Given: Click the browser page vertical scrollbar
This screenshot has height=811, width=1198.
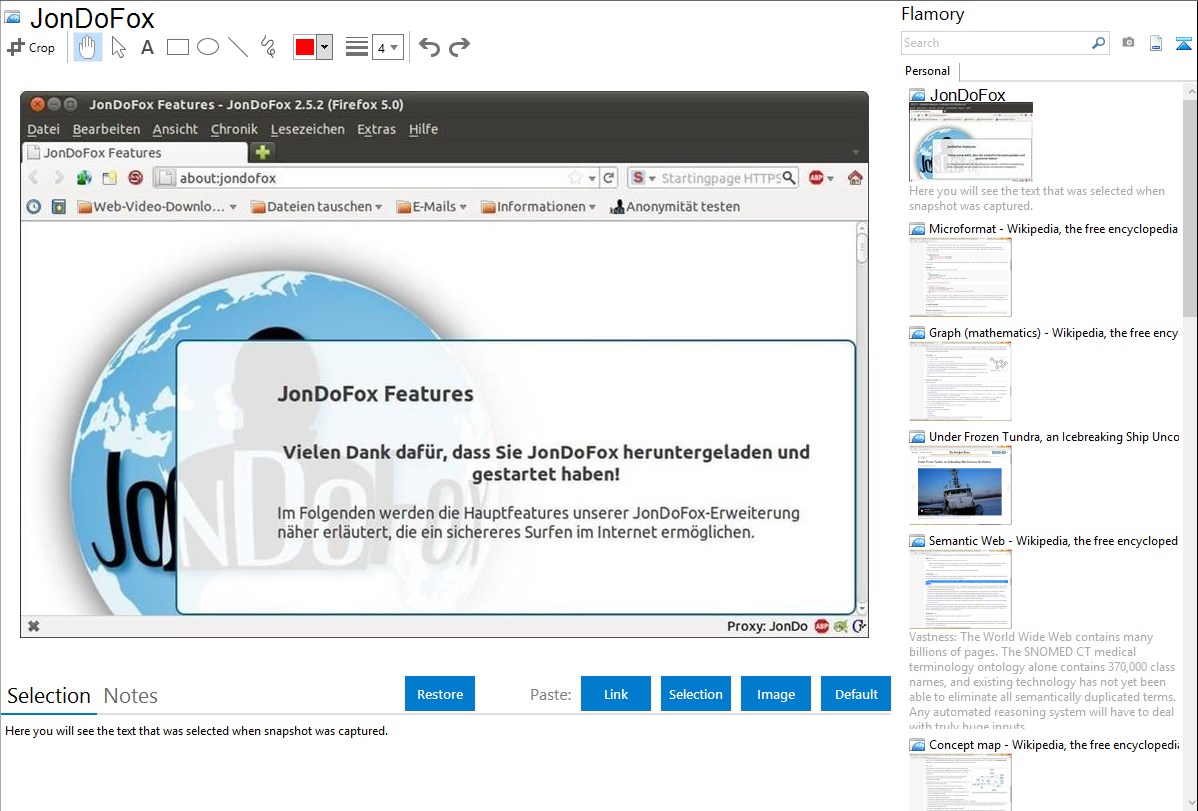Looking at the screenshot, I should click(862, 418).
